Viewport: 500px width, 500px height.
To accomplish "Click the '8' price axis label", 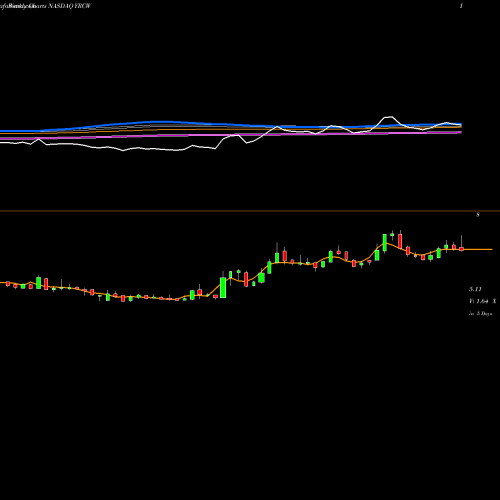I will 478,215.
